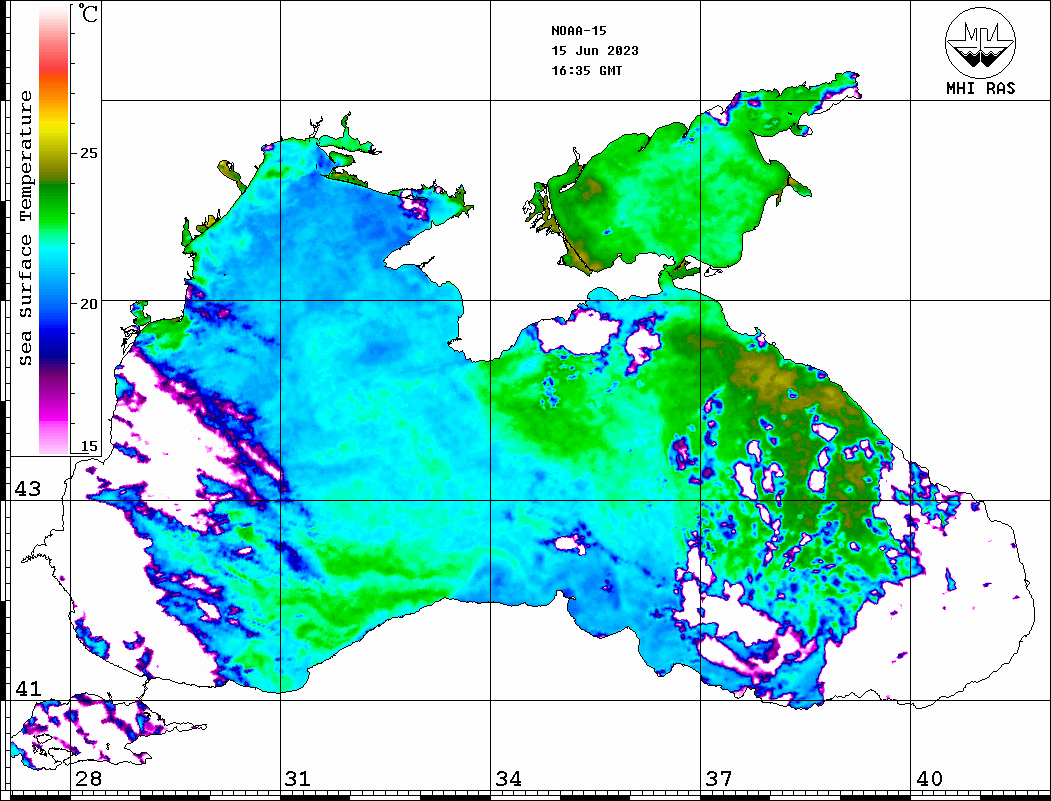Screen dimensions: 1051x801
Task: Click the '20' tick label on scale
Action: [x=88, y=304]
